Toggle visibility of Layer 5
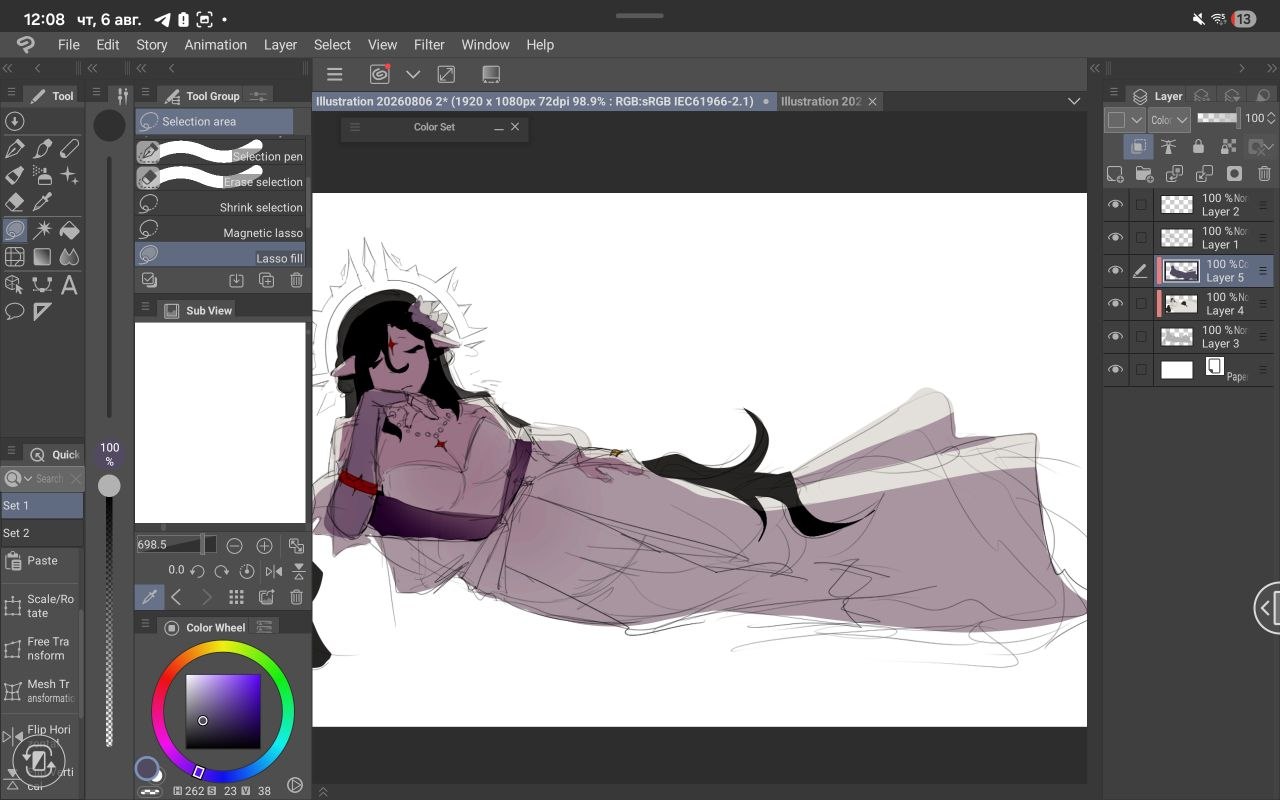 click(x=1115, y=271)
